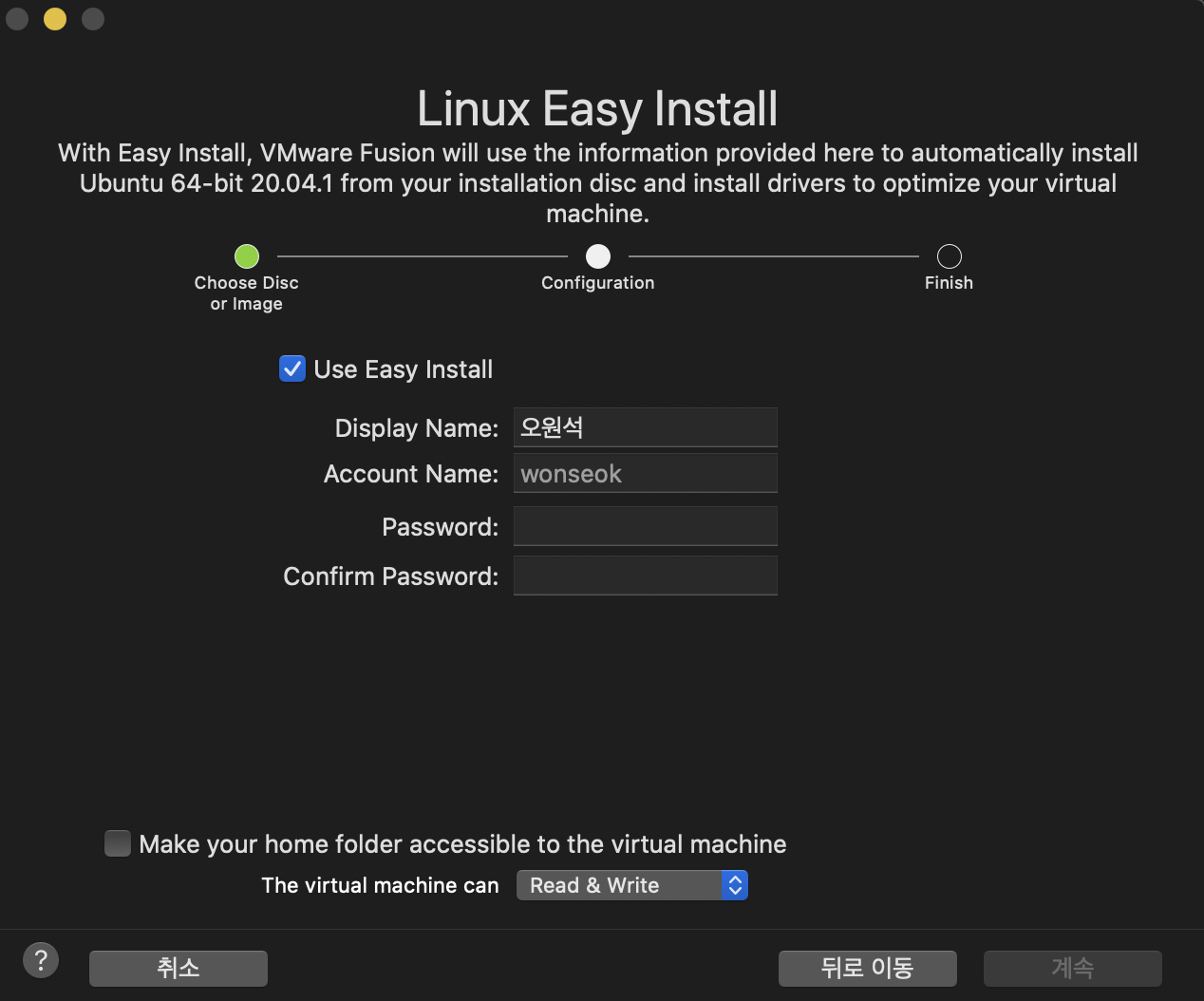
Task: Continue with the 계속 button
Action: 1073,968
